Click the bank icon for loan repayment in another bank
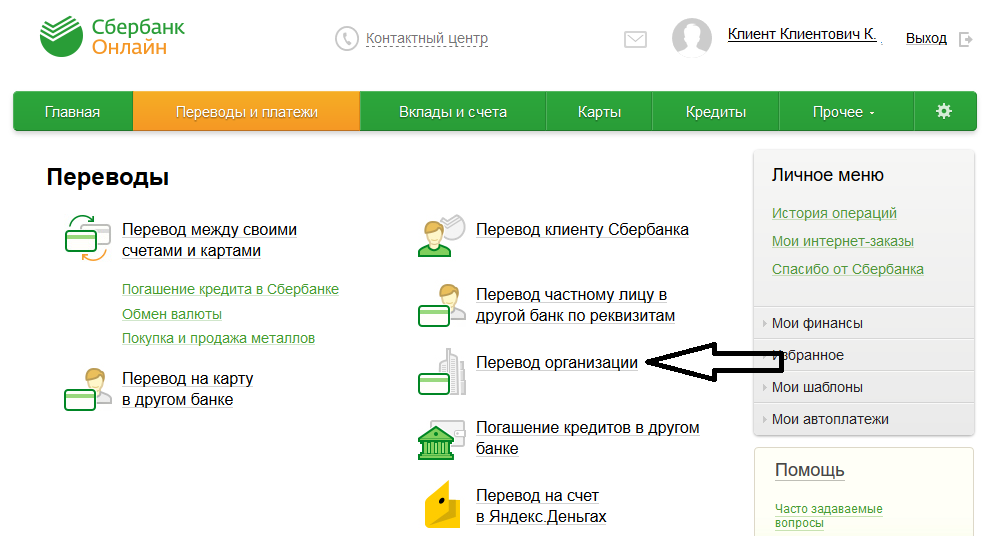1005x539 pixels. [x=442, y=440]
